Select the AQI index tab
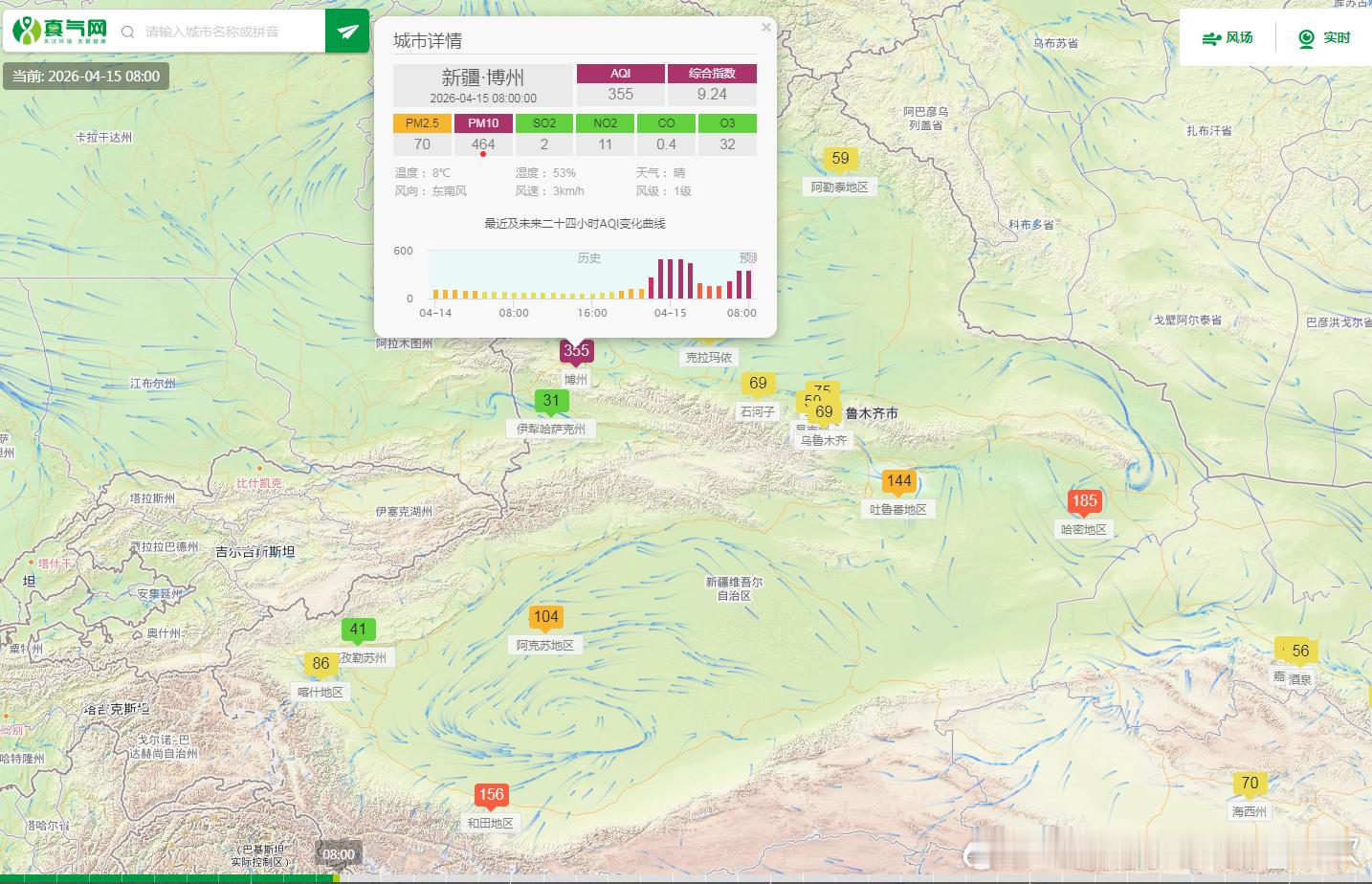The width and height of the screenshot is (1372, 884). 620,74
